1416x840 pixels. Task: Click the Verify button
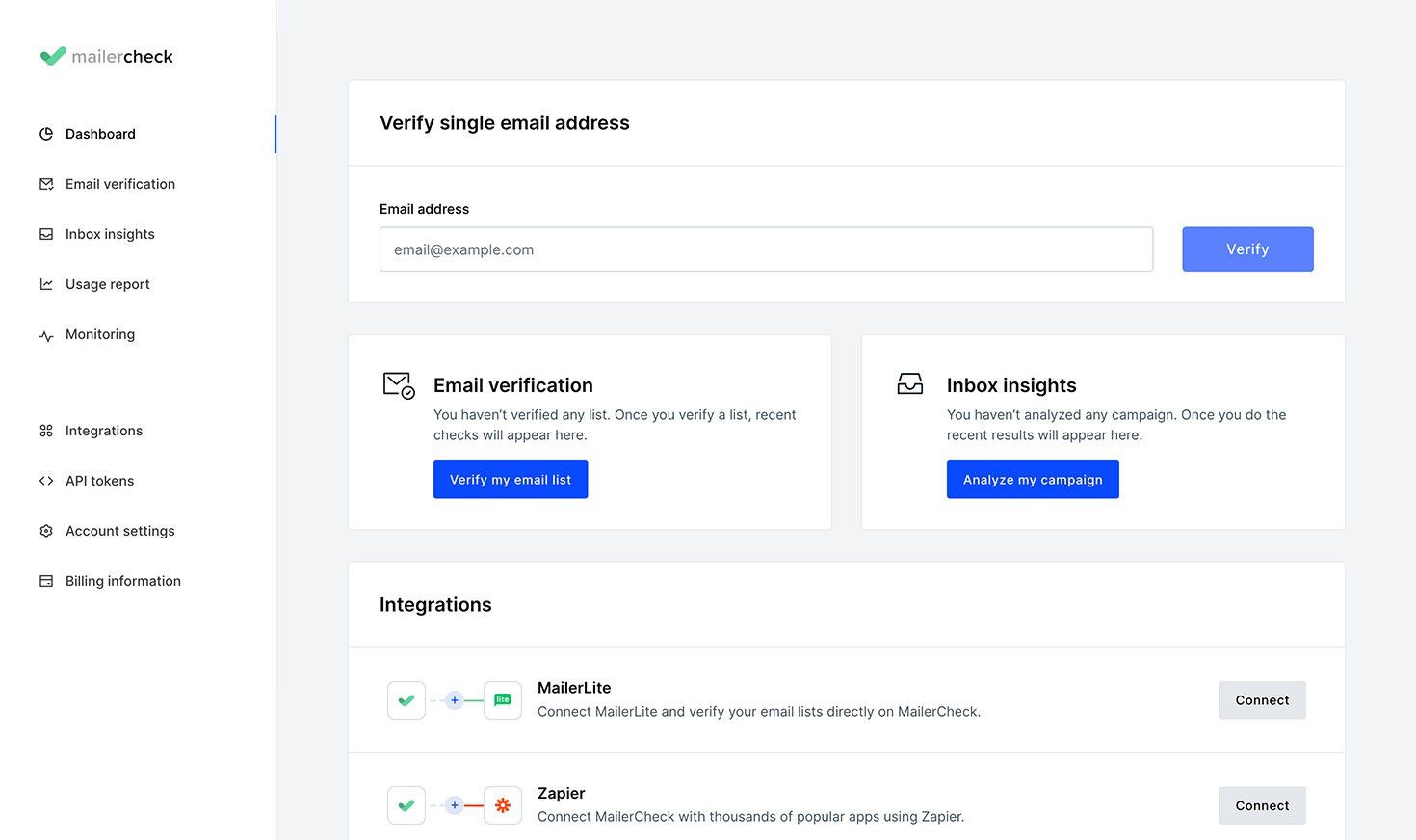(1247, 249)
